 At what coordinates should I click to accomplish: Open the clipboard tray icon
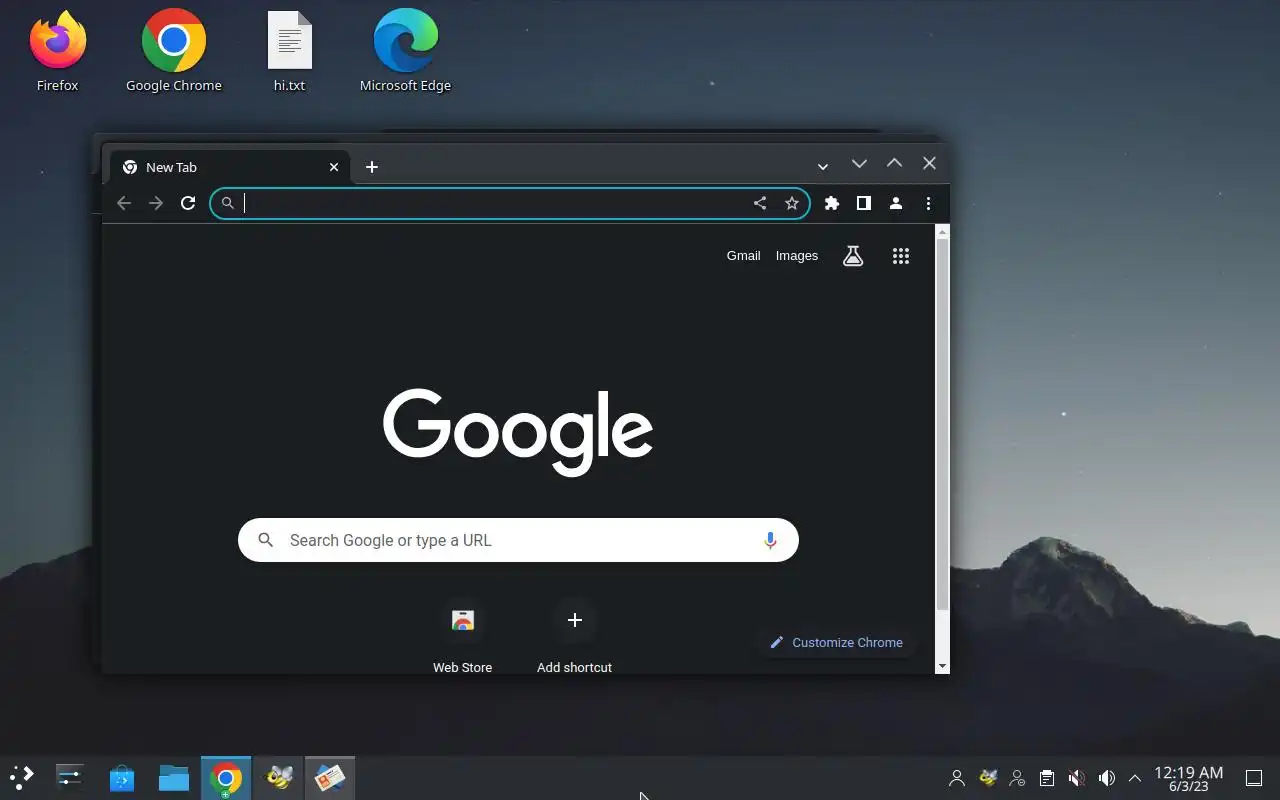(x=1046, y=778)
